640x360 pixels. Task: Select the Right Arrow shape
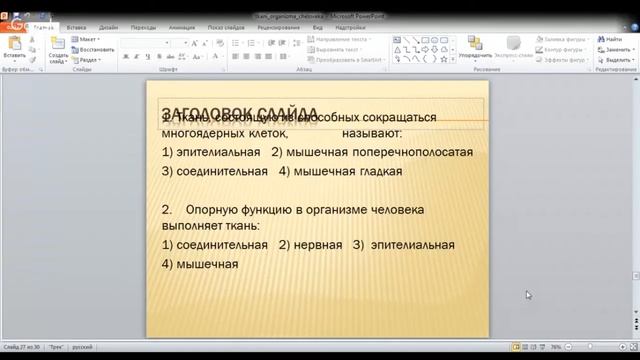[425, 50]
